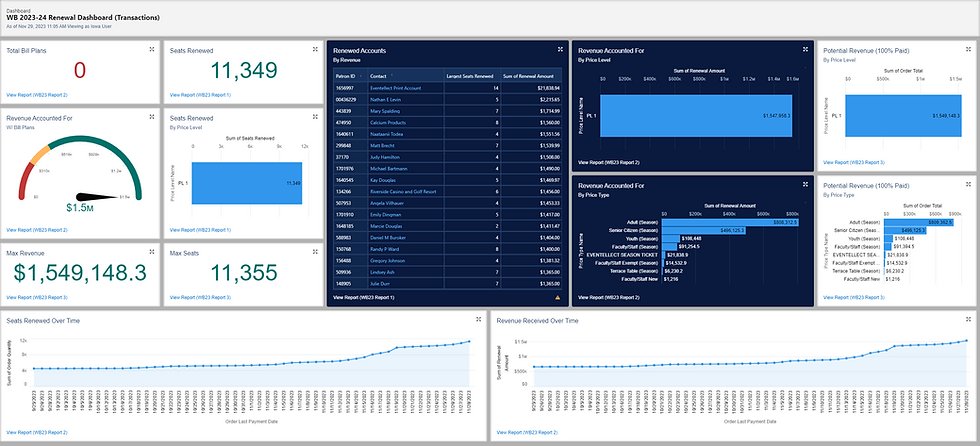Image resolution: width=980 pixels, height=446 pixels.
Task: Open contact Michael Bartmann
Action: click(389, 169)
